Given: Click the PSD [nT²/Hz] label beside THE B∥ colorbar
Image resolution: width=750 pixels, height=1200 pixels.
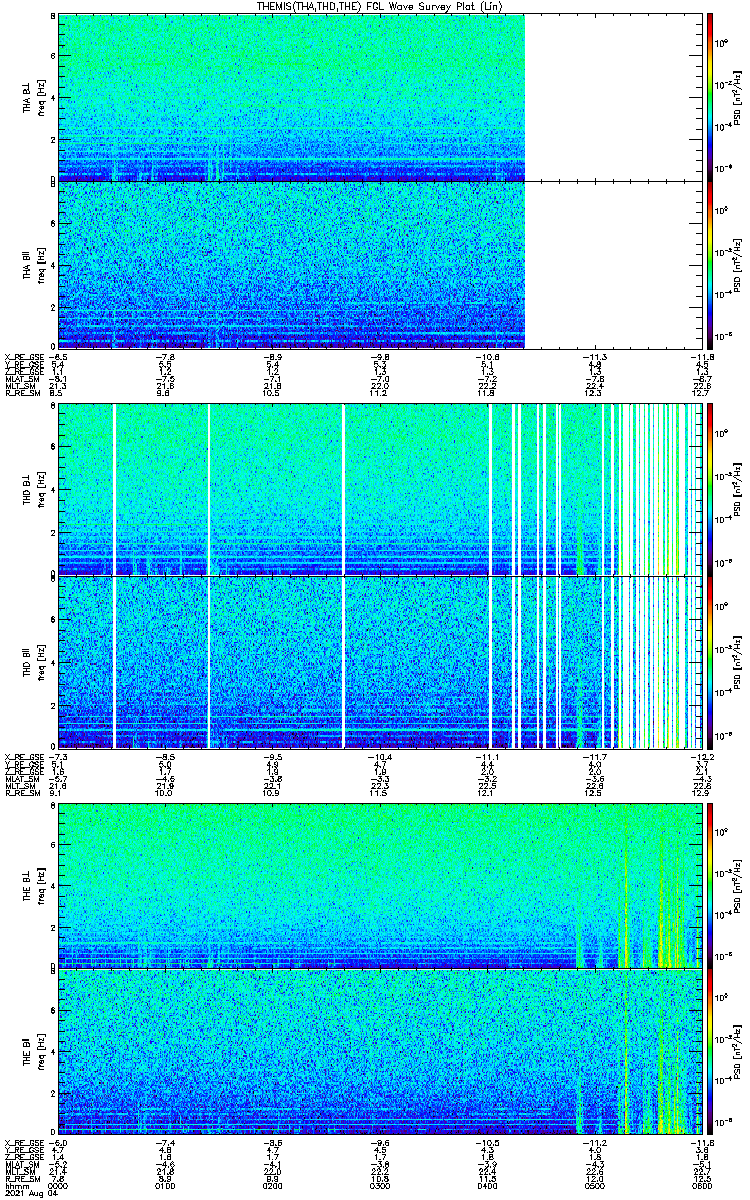Looking at the screenshot, I should [x=737, y=1051].
